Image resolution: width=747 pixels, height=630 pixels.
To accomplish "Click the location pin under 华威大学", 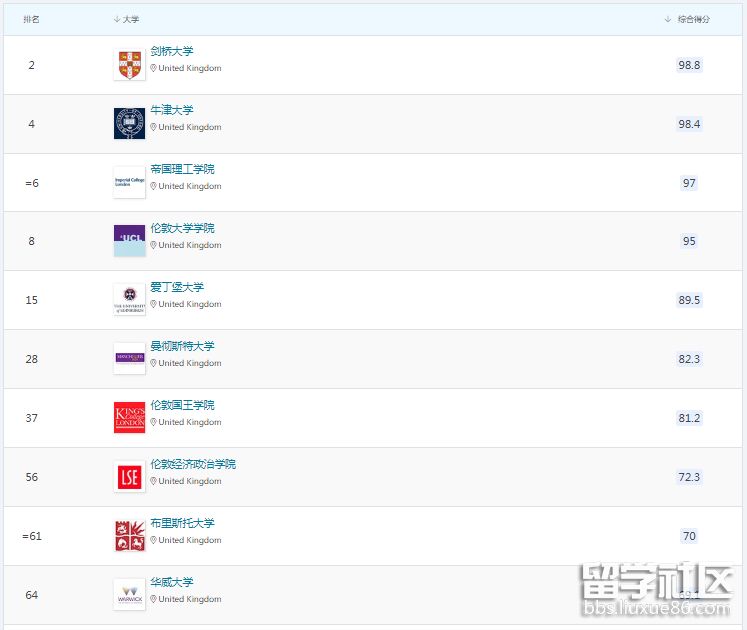I will 154,599.
